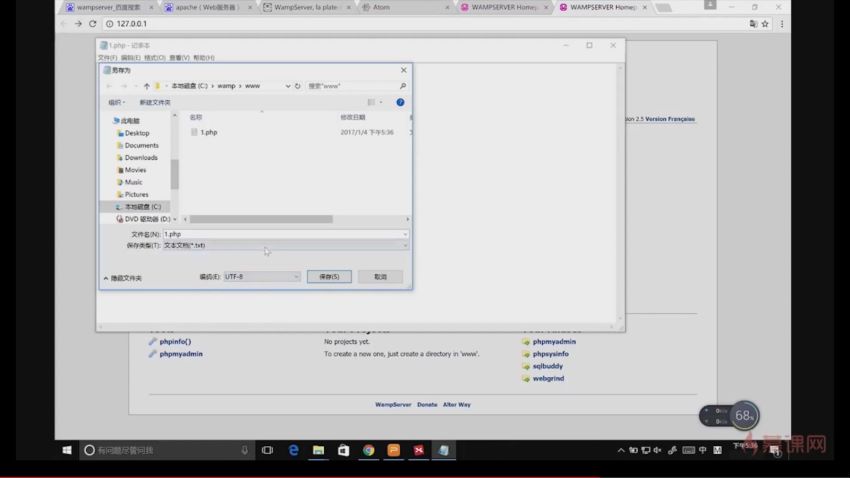Viewport: 850px width, 478px height.
Task: Open help in the Save As dialog
Action: click(x=400, y=102)
